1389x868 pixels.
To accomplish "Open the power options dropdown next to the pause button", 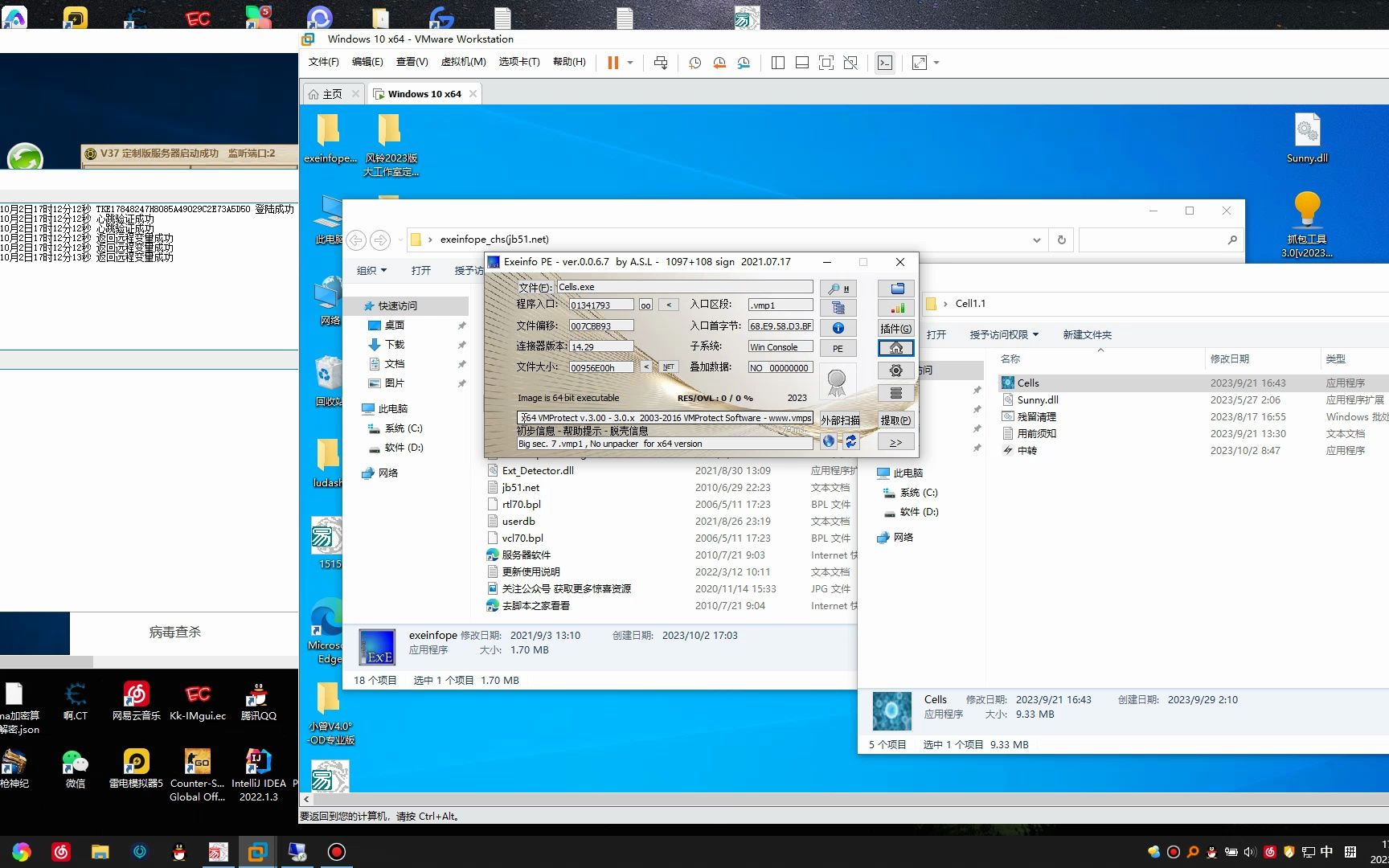I will click(630, 63).
